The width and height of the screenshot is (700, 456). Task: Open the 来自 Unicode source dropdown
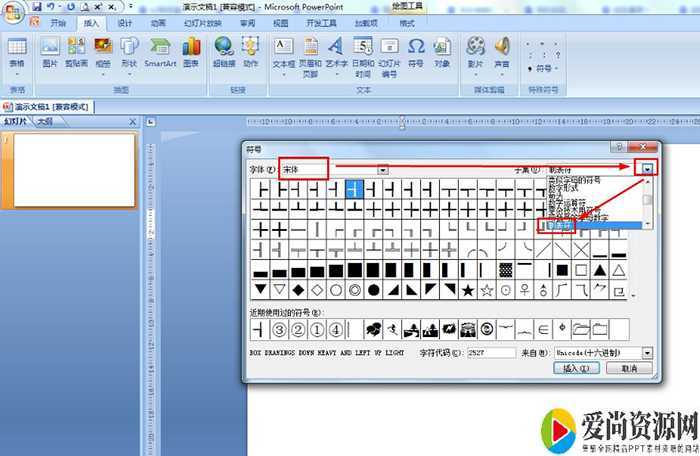click(647, 353)
